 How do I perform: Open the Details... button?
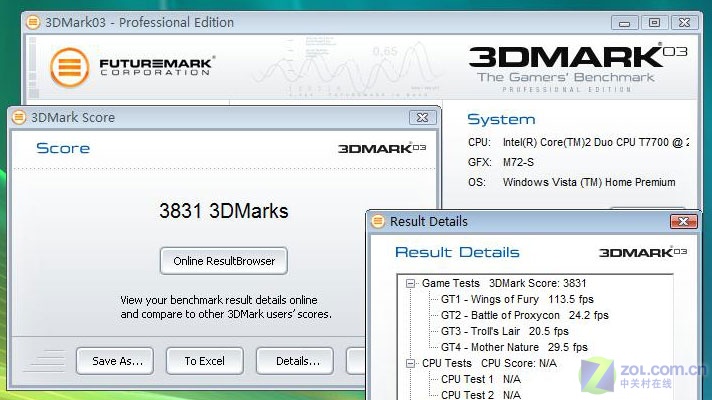click(295, 361)
